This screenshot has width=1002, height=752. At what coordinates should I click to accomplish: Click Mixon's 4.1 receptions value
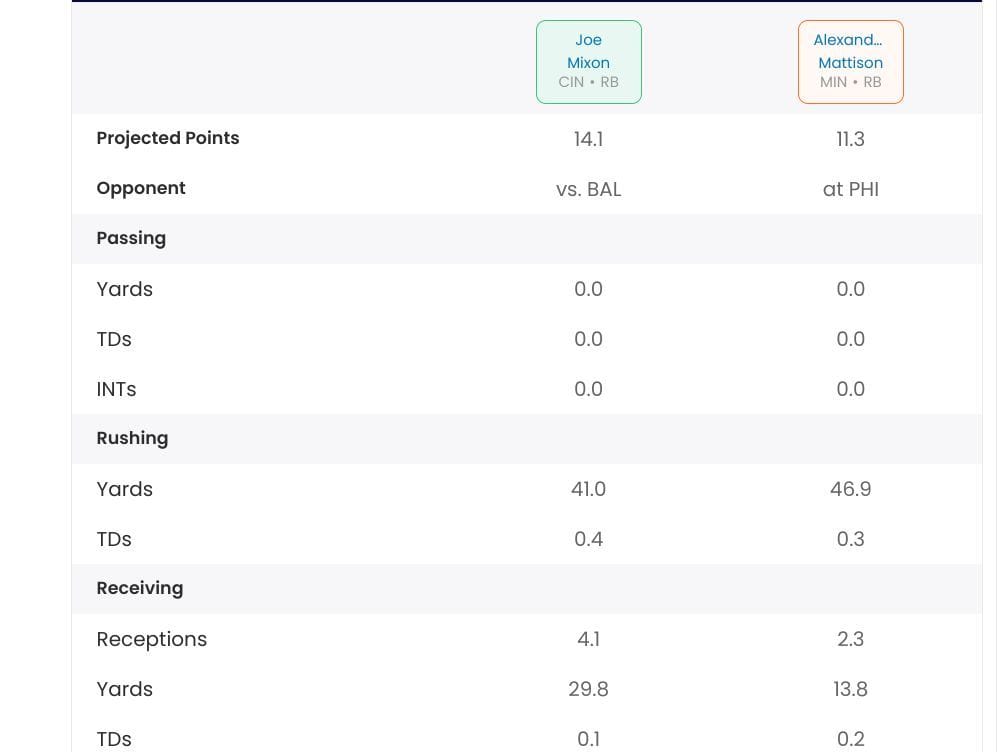(588, 639)
